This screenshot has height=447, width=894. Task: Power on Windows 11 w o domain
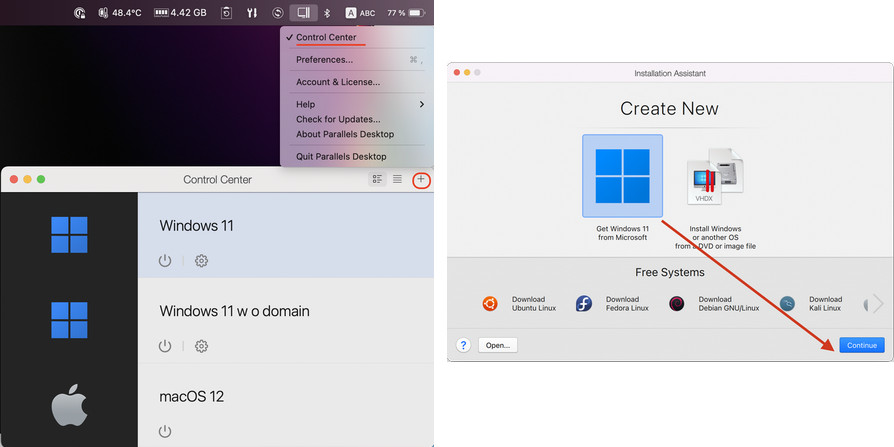pos(165,346)
